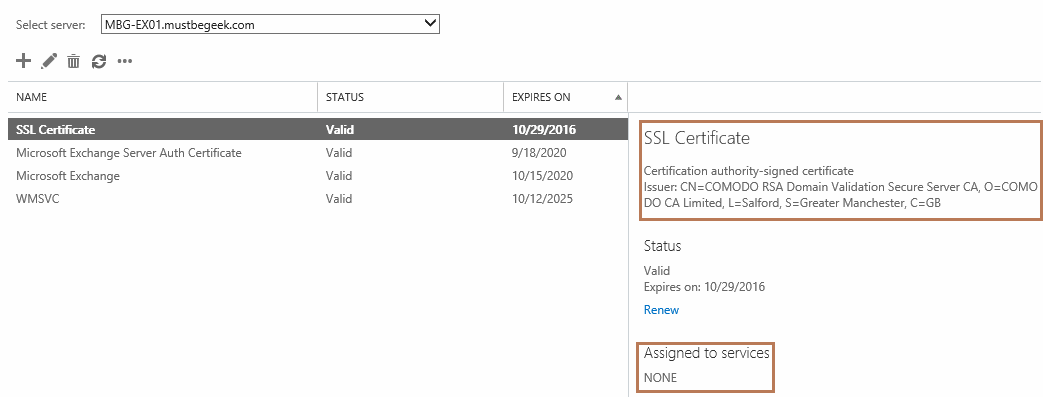This screenshot has width=1043, height=397.
Task: Sort by the NAME column header
Action: click(x=31, y=97)
